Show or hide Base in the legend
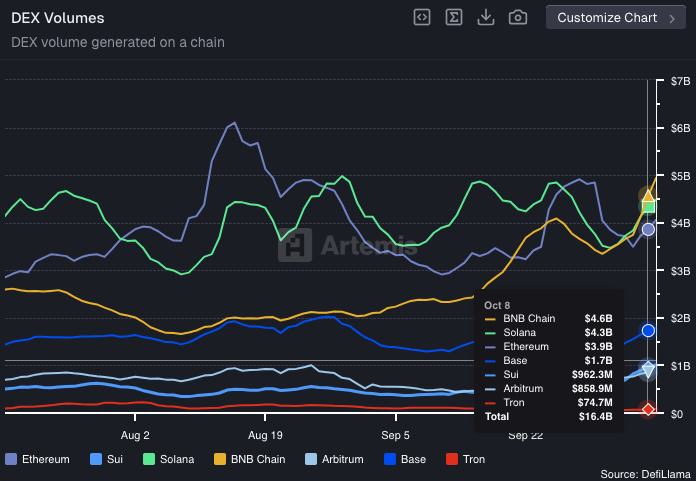This screenshot has width=696, height=481. (x=405, y=459)
